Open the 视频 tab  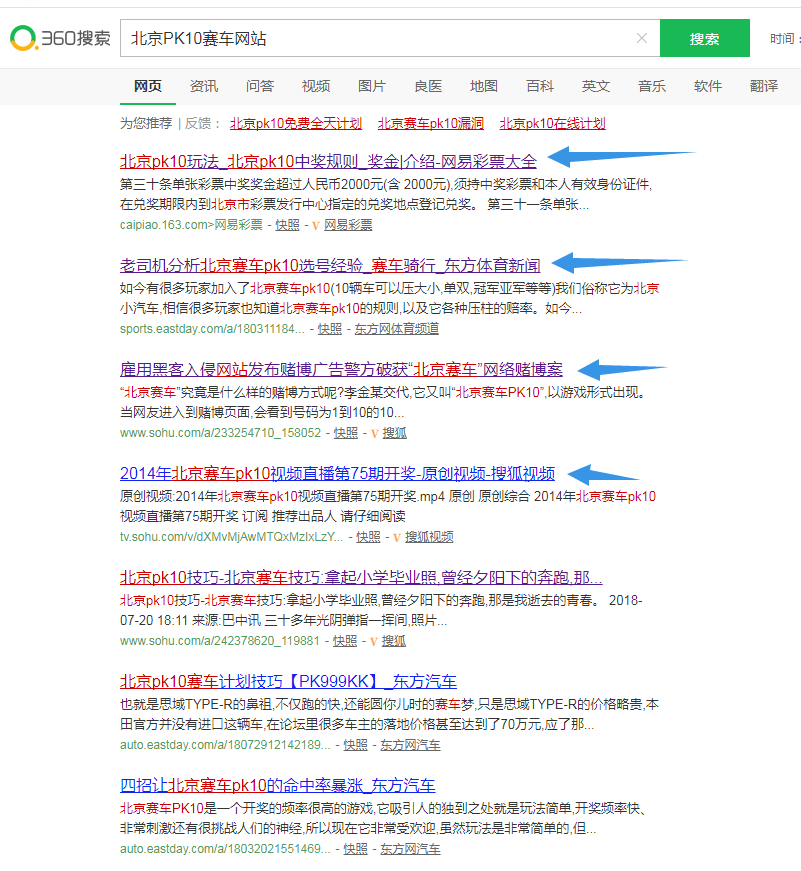316,86
